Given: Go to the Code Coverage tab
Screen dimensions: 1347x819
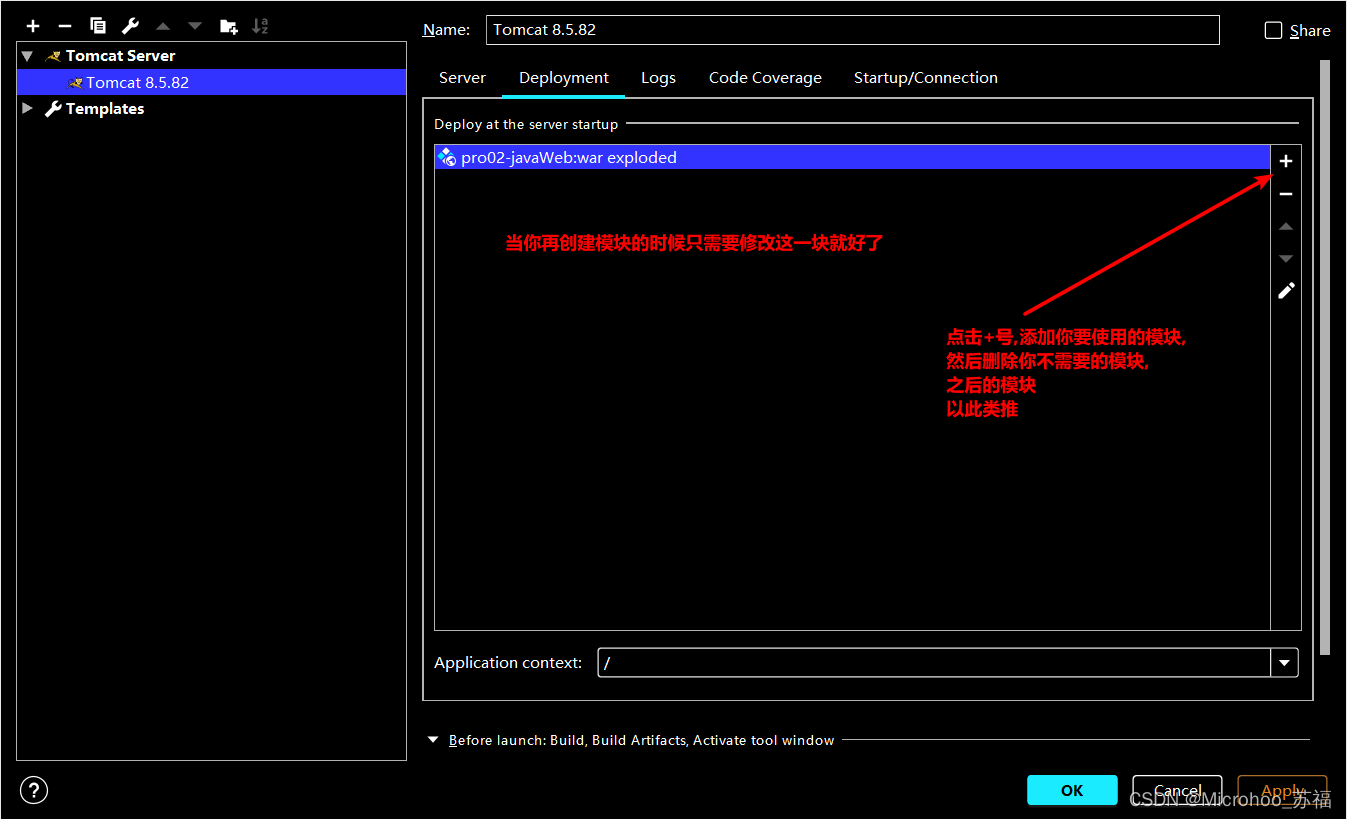Looking at the screenshot, I should point(765,78).
